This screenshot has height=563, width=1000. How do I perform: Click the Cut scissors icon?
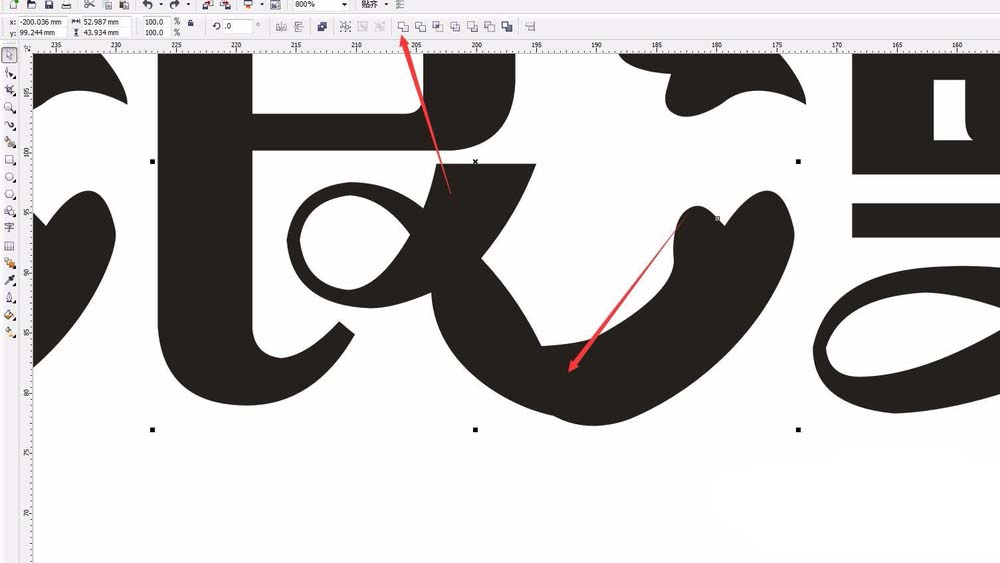click(89, 4)
